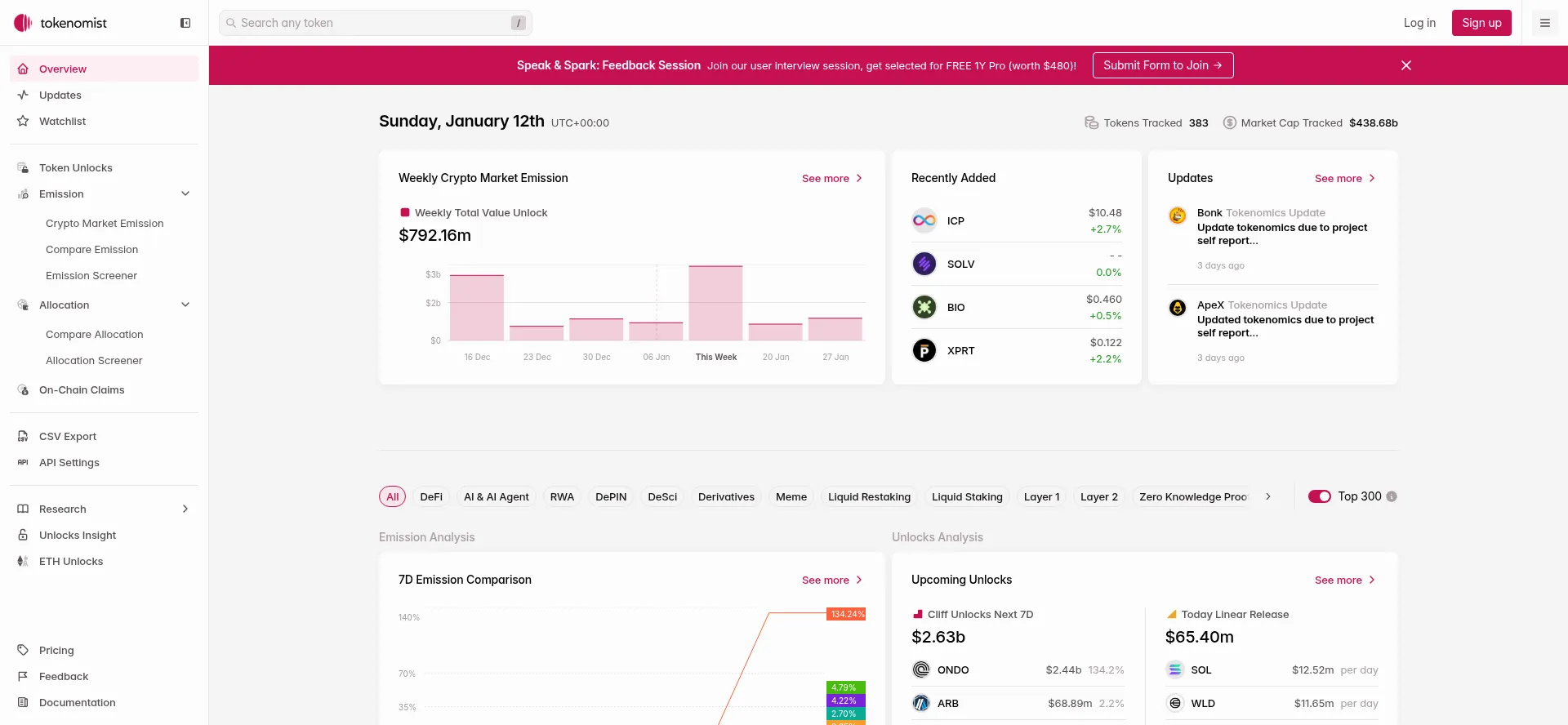Select the Meme category filter
This screenshot has height=725, width=1568.
(791, 496)
